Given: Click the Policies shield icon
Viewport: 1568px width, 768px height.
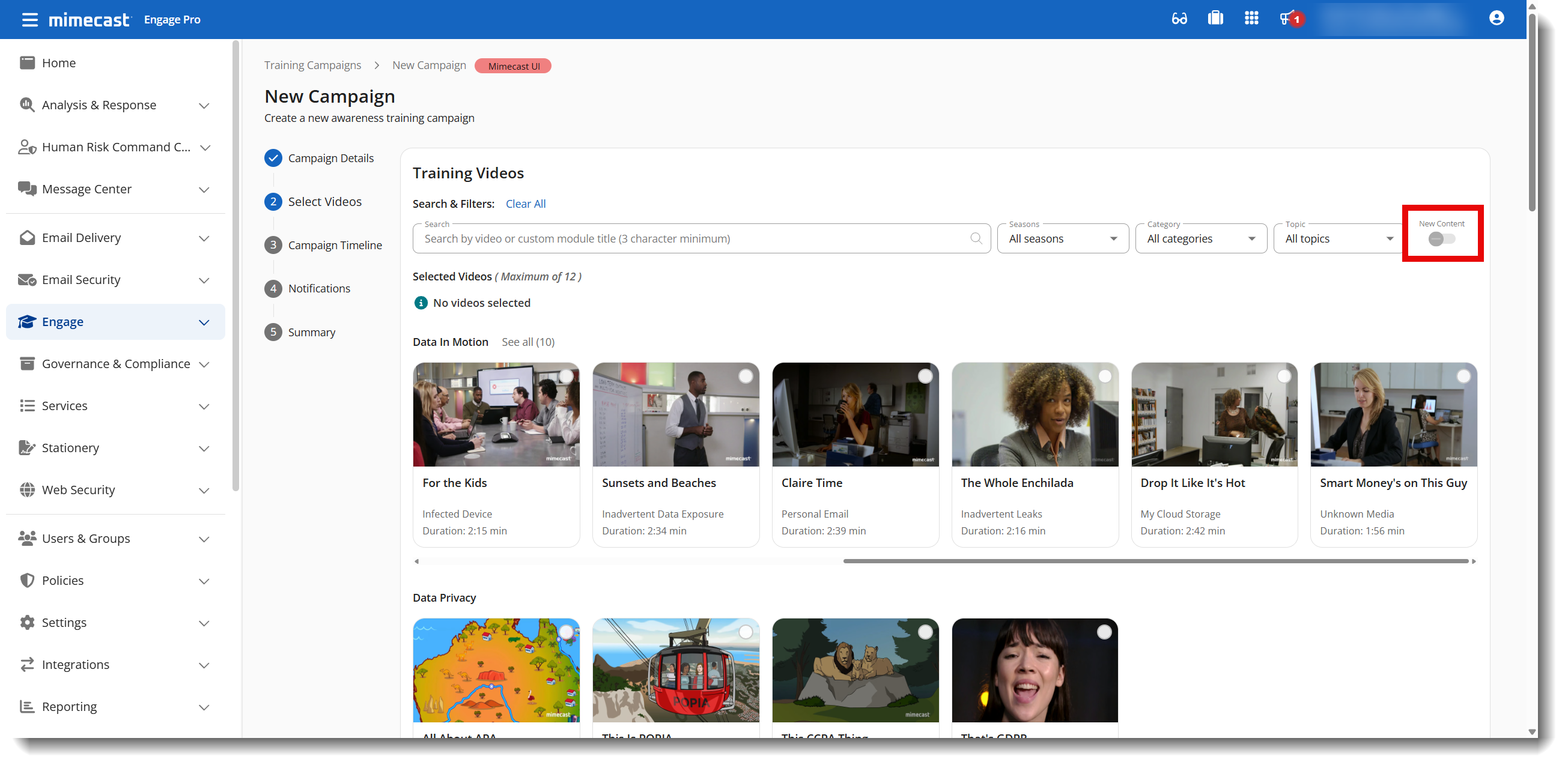Looking at the screenshot, I should 27,580.
